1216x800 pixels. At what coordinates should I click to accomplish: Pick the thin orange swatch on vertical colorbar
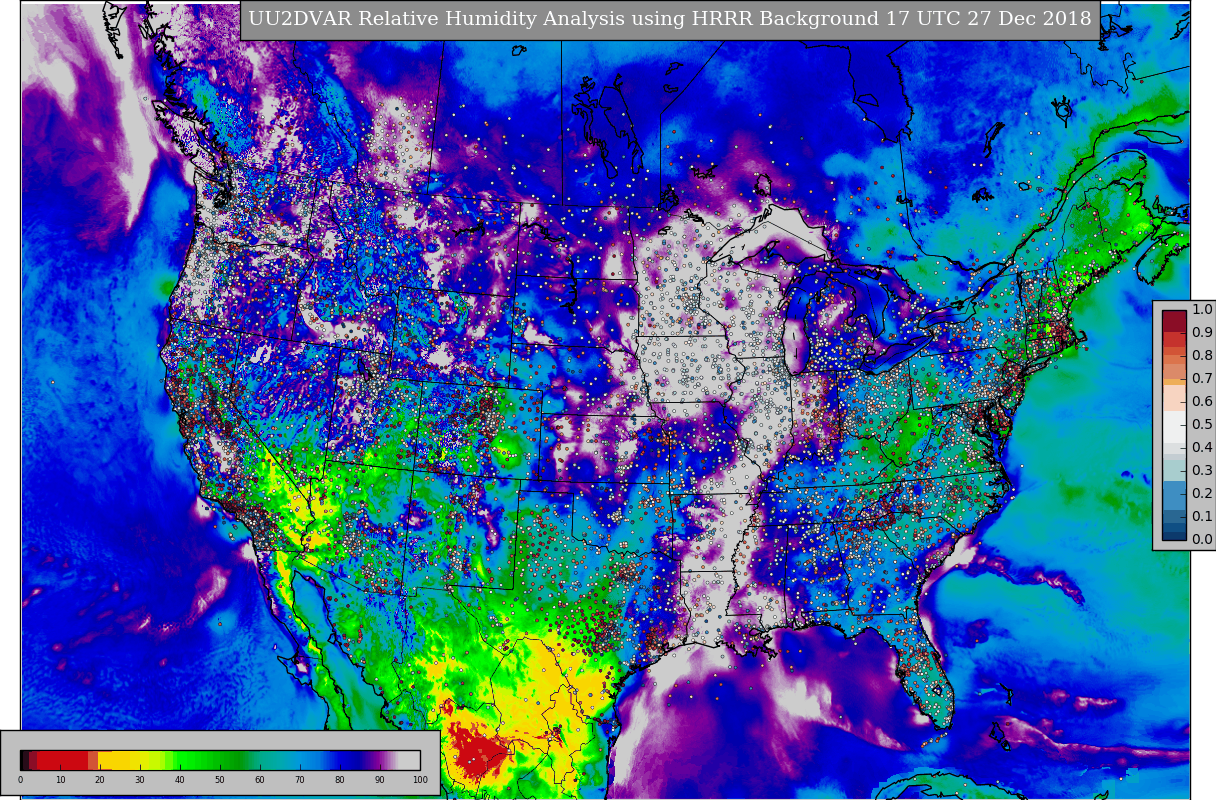click(1174, 382)
